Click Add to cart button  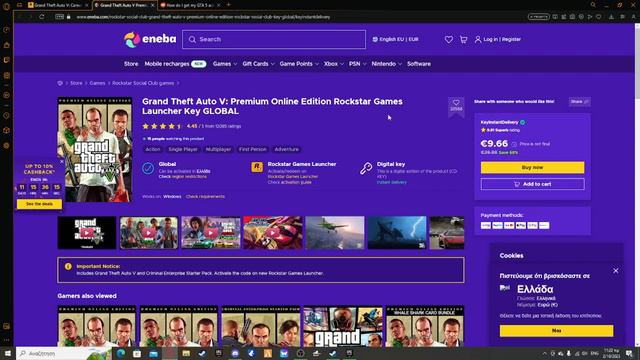point(532,184)
